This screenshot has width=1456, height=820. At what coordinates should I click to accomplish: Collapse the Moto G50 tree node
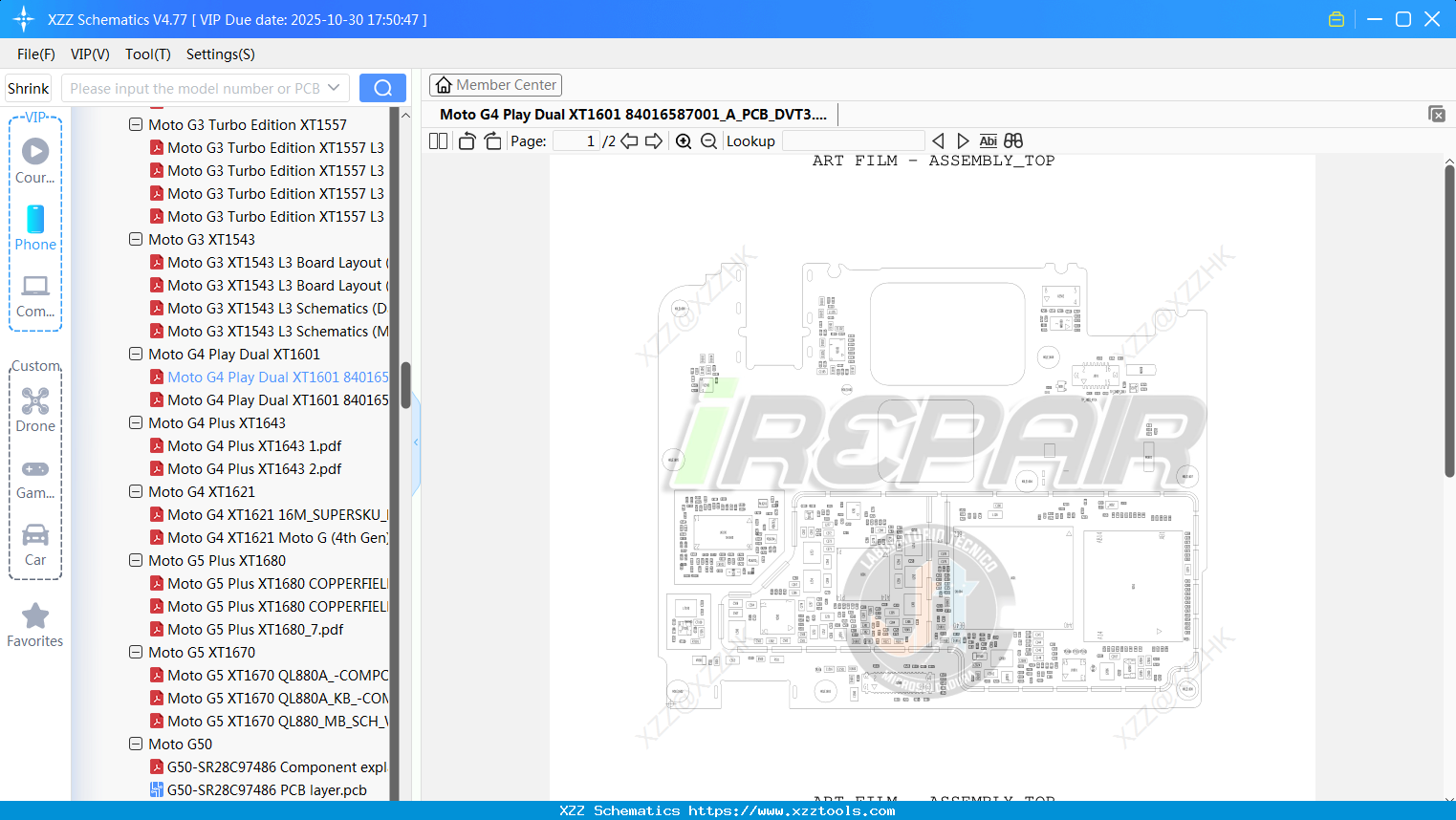pos(135,744)
